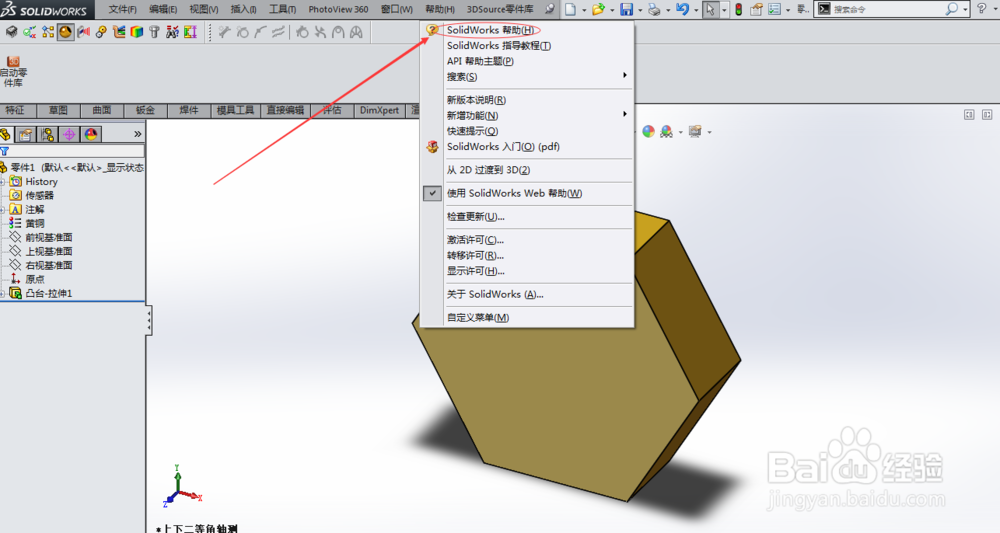The image size is (1000, 533).
Task: Open the 视图(V) menu
Action: (204, 10)
